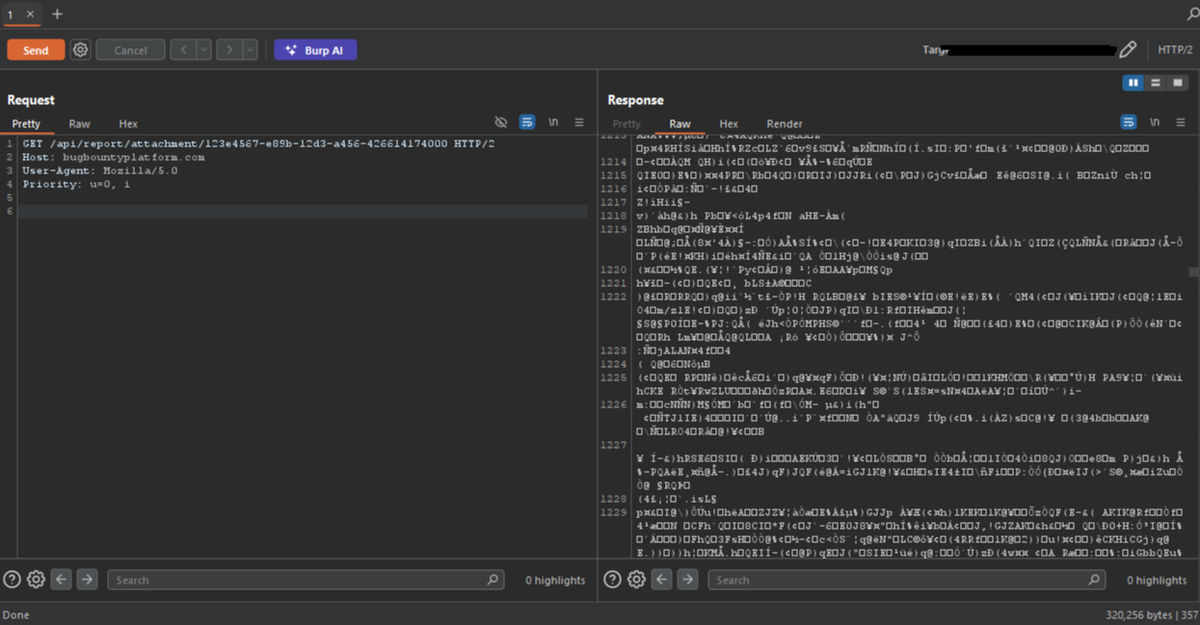Toggle show non-printable chars in Request

(x=553, y=122)
